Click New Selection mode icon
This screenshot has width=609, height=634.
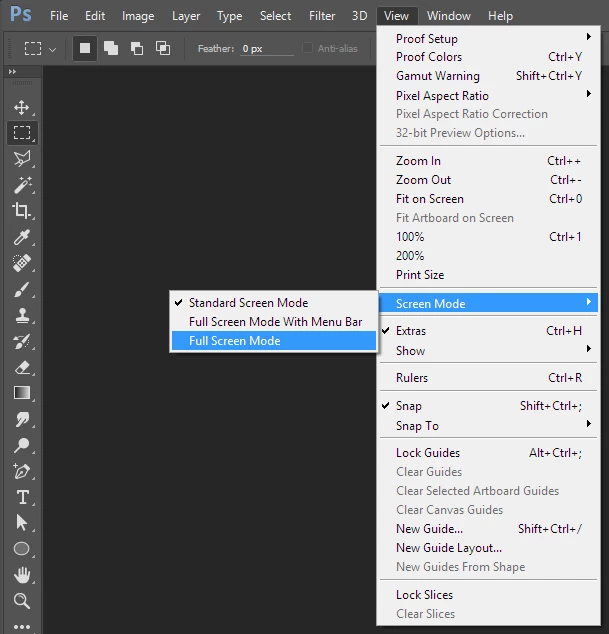[x=85, y=48]
